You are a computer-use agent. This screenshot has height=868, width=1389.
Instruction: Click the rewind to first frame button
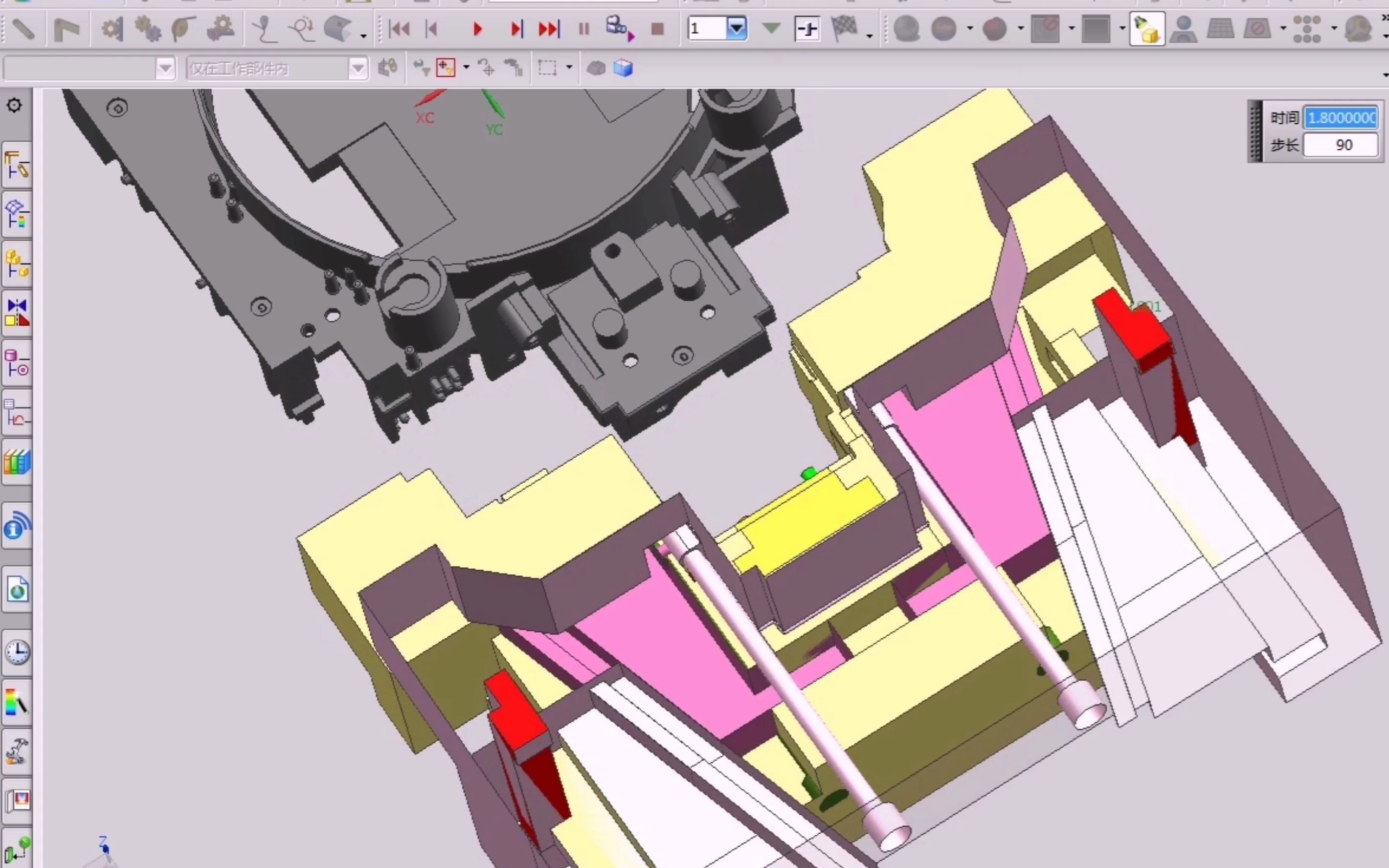(400, 29)
